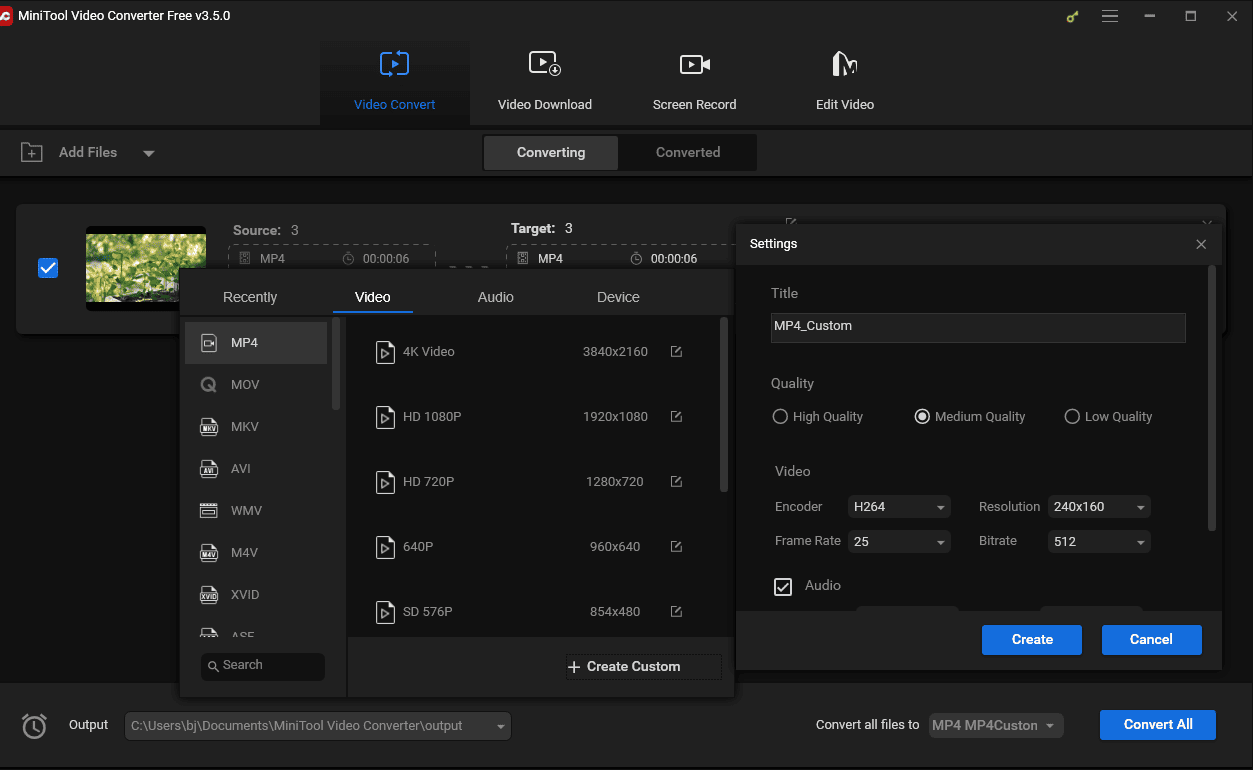Open the Convert all files to dropdown
Viewport: 1253px width, 770px height.
(x=995, y=726)
